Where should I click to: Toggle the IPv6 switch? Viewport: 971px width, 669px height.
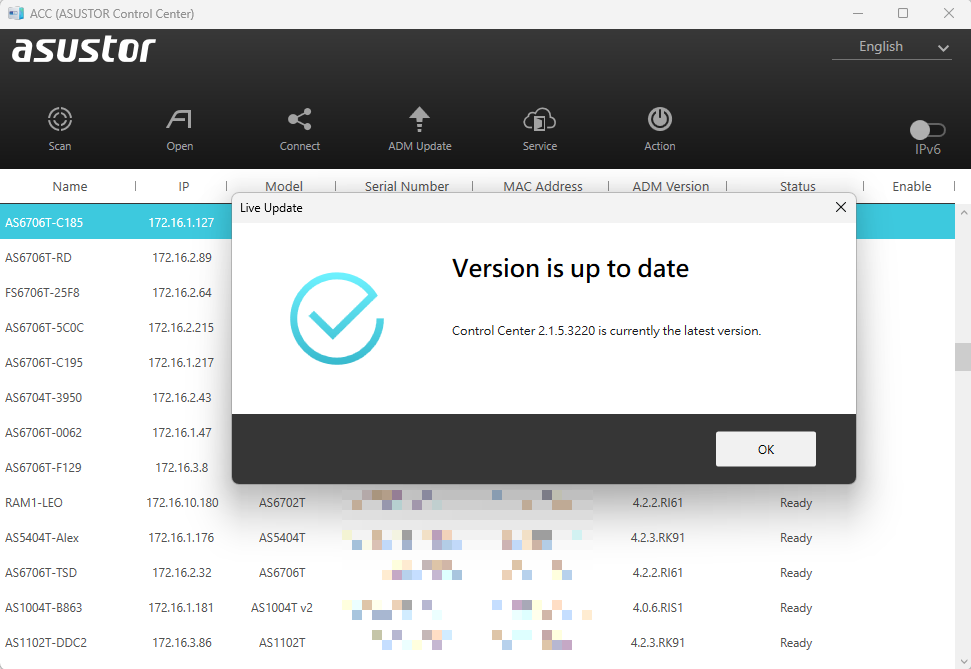927,130
